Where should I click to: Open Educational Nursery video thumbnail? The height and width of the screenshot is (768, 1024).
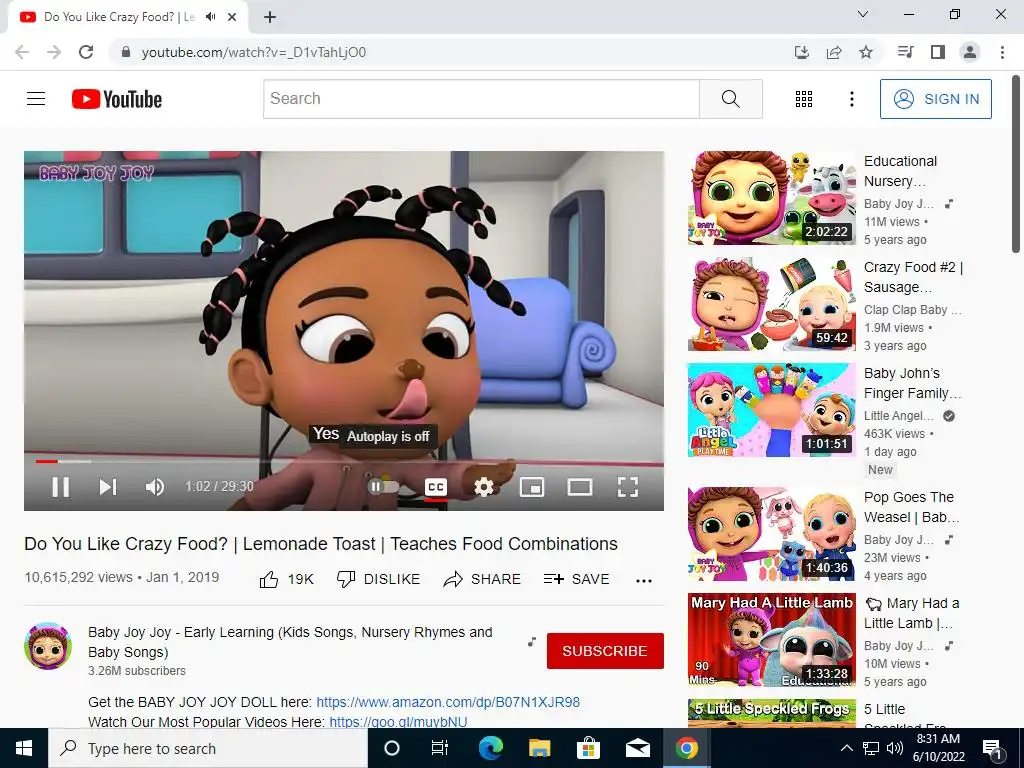(772, 198)
